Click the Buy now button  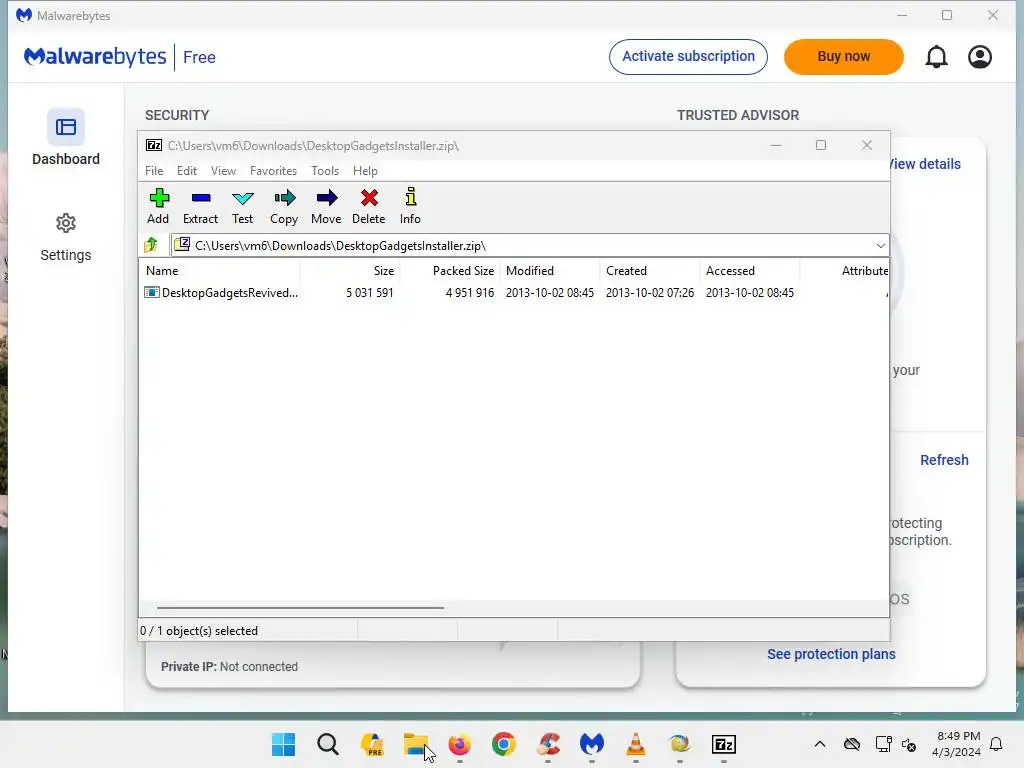(844, 57)
